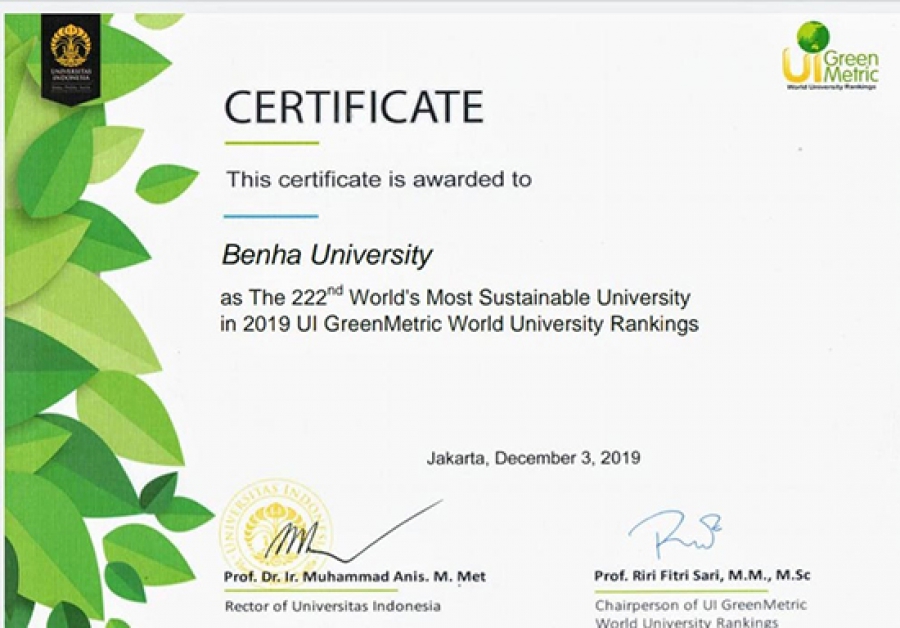Click the green line under CERTIFICATE
This screenshot has width=900, height=628.
point(271,143)
